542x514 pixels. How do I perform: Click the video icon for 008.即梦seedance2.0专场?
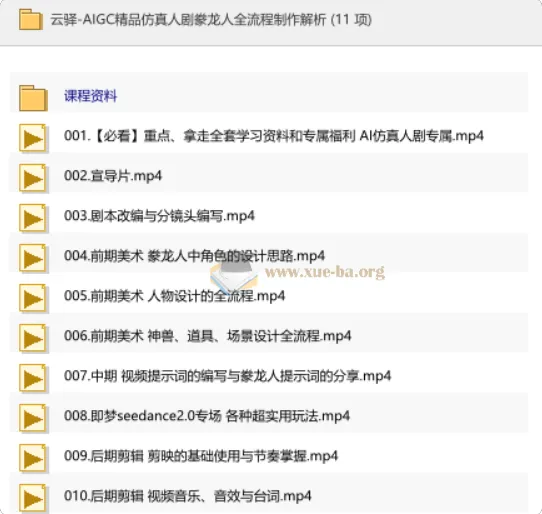(33, 419)
